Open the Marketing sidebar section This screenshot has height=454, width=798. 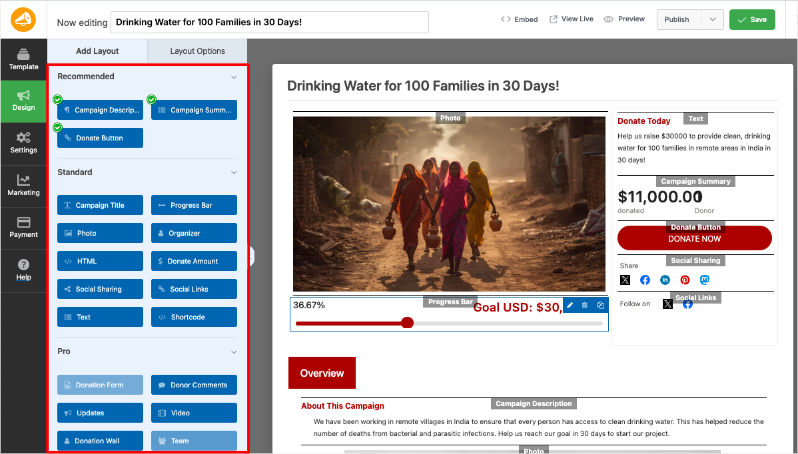click(23, 184)
